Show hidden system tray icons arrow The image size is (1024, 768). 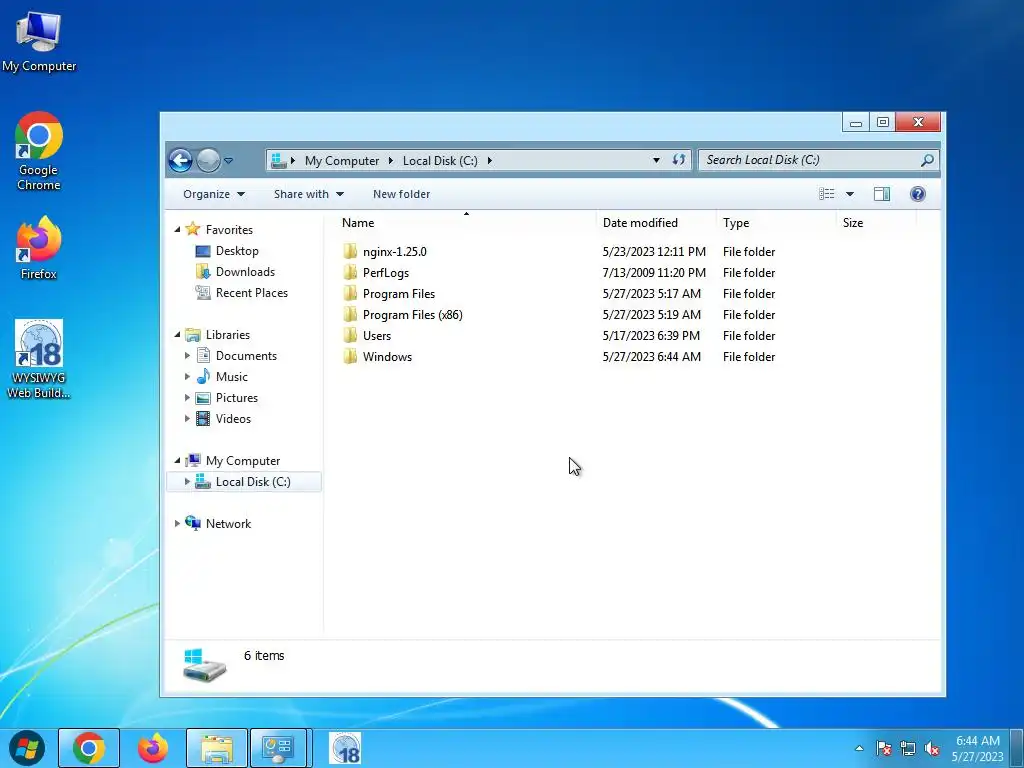point(859,748)
